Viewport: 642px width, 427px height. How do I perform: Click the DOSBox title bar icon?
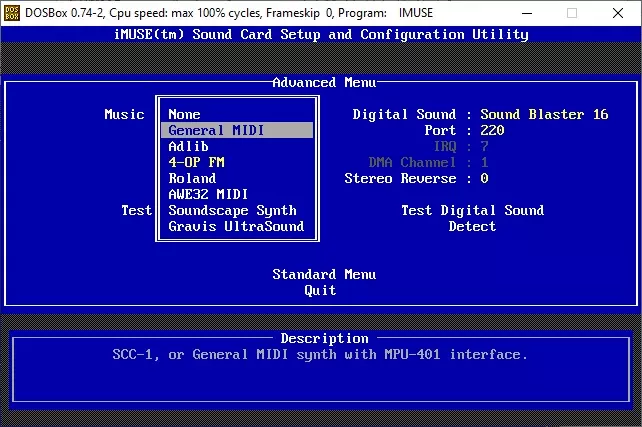[x=11, y=13]
